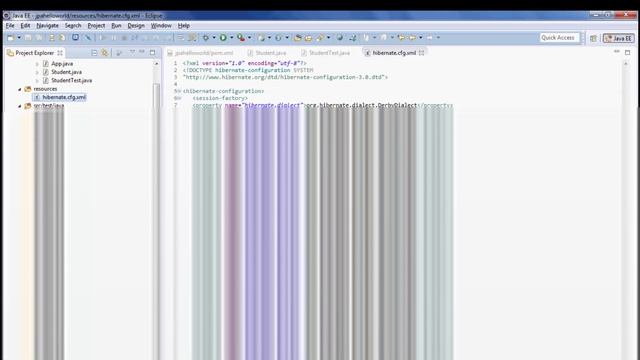
Task: Open the Edit menu
Action: coord(25,25)
